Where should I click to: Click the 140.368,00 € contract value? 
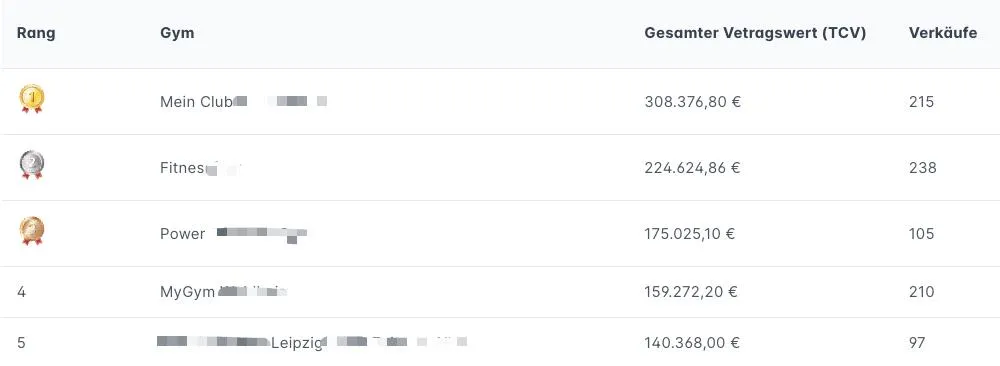[x=692, y=343]
